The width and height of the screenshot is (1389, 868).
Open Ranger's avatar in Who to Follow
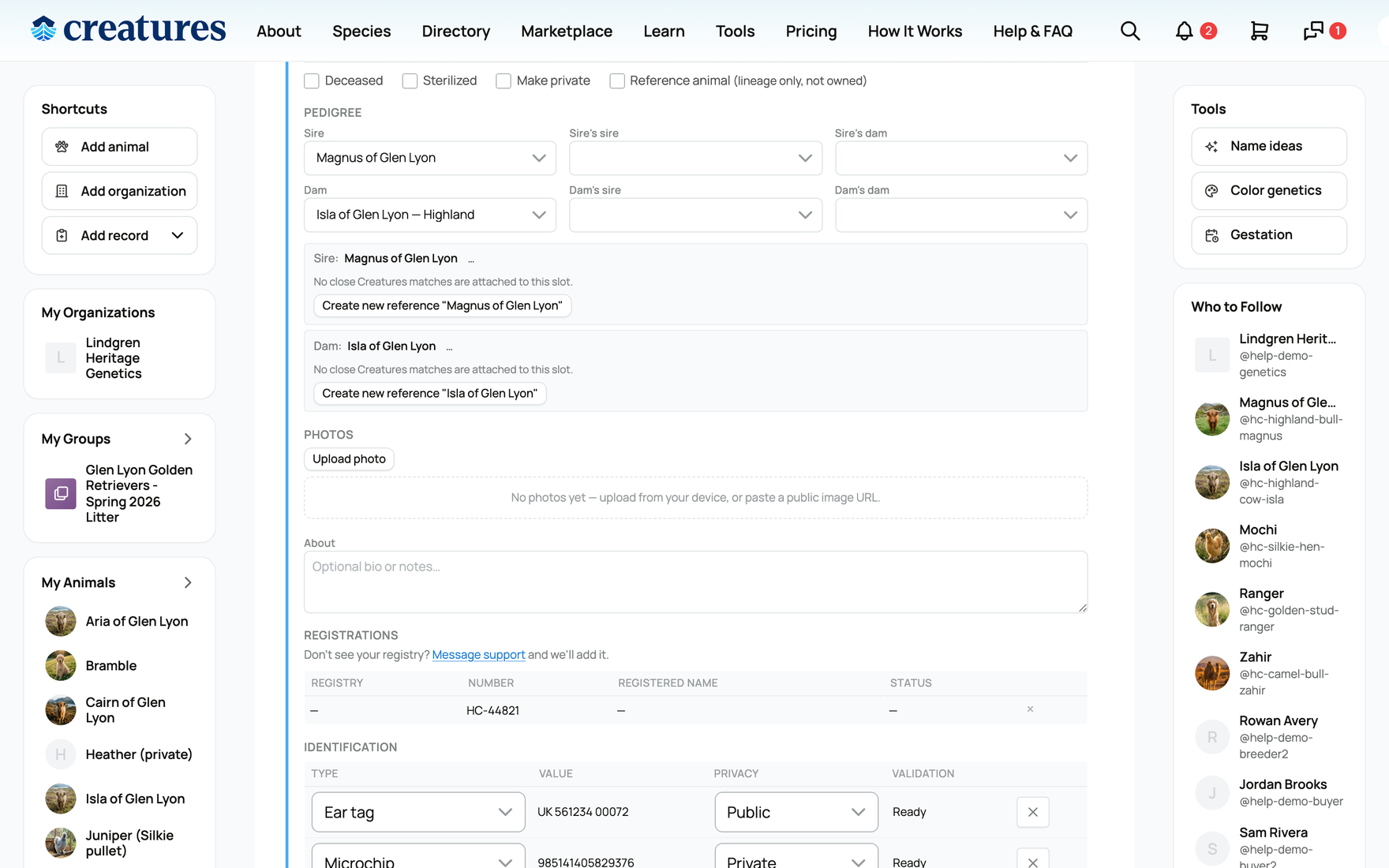point(1212,609)
